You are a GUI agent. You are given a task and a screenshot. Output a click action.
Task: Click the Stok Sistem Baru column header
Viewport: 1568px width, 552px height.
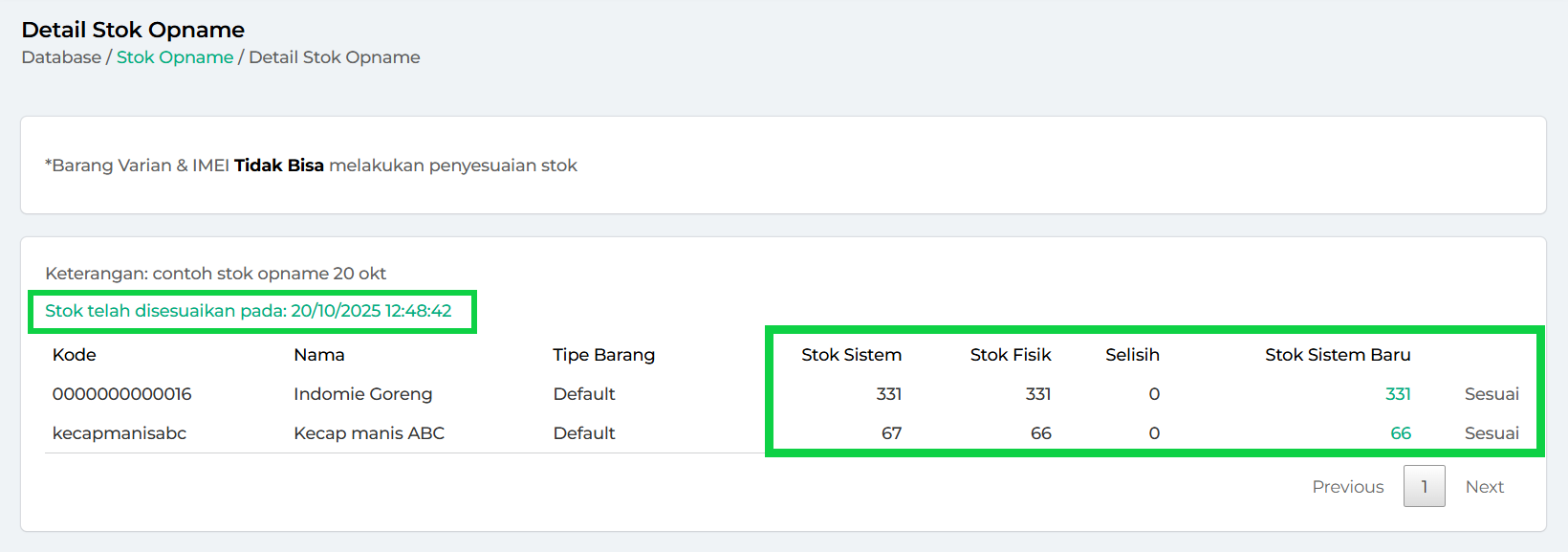[1337, 355]
